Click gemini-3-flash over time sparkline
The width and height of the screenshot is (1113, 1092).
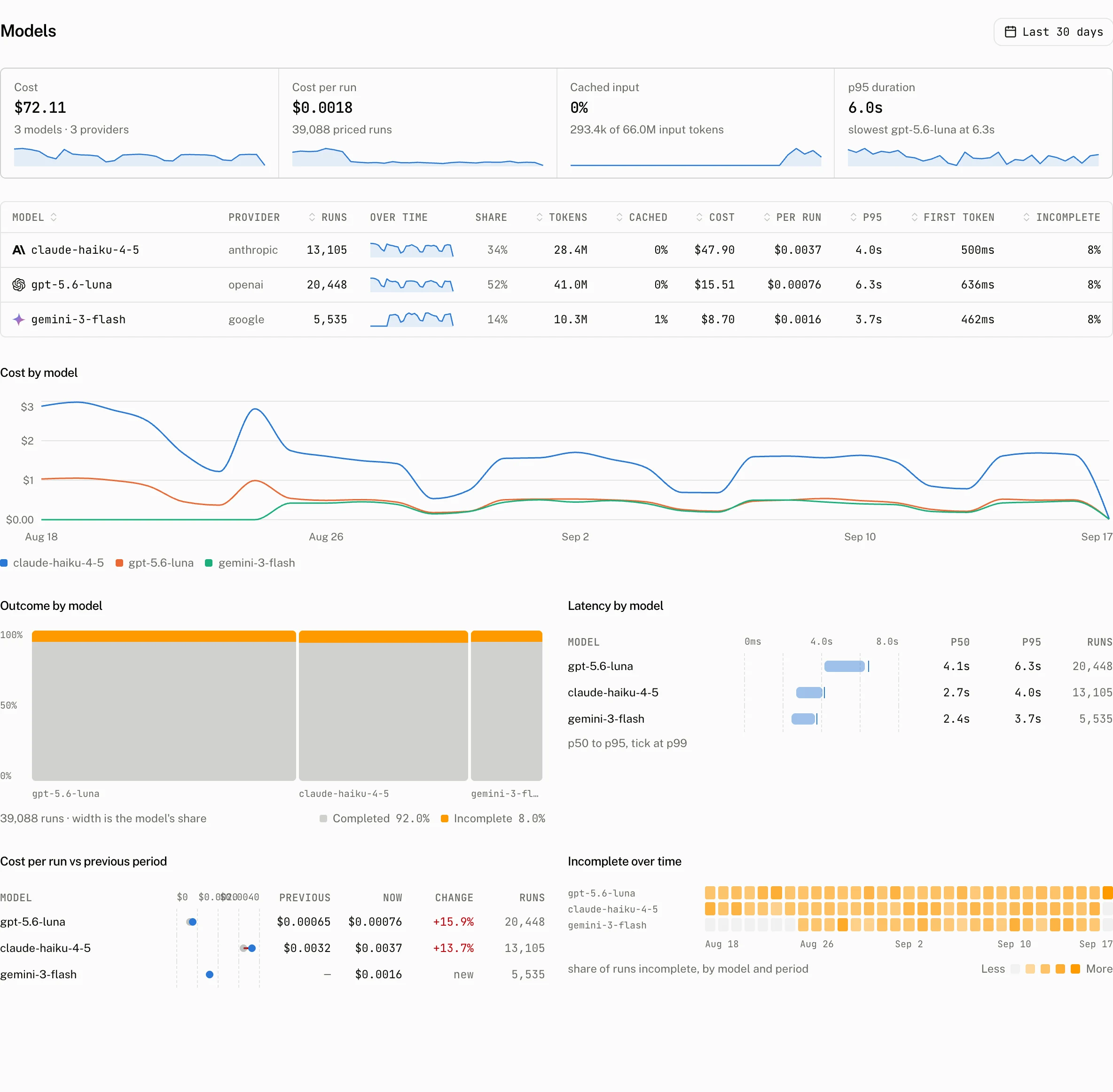[x=412, y=319]
